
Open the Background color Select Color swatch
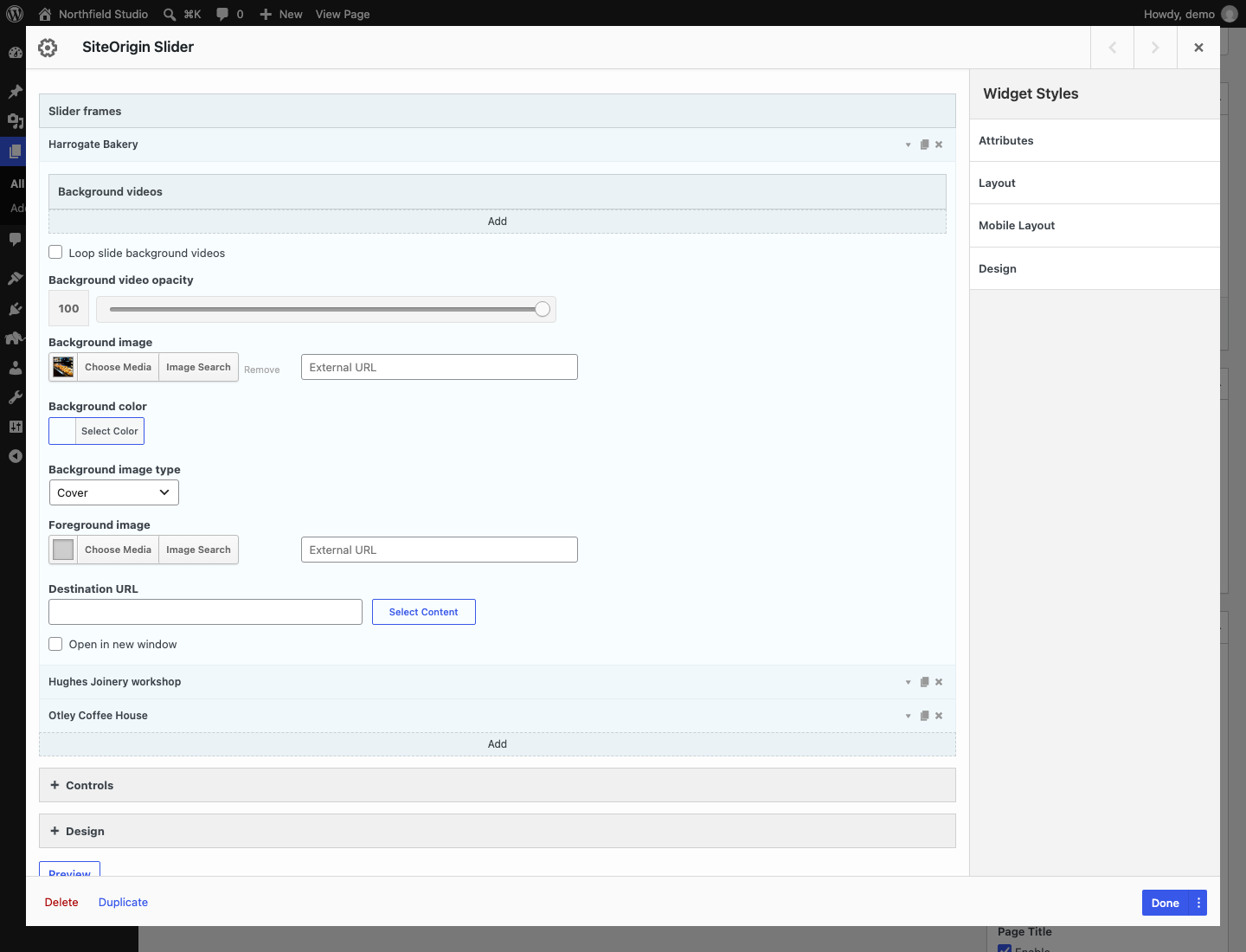tap(96, 431)
